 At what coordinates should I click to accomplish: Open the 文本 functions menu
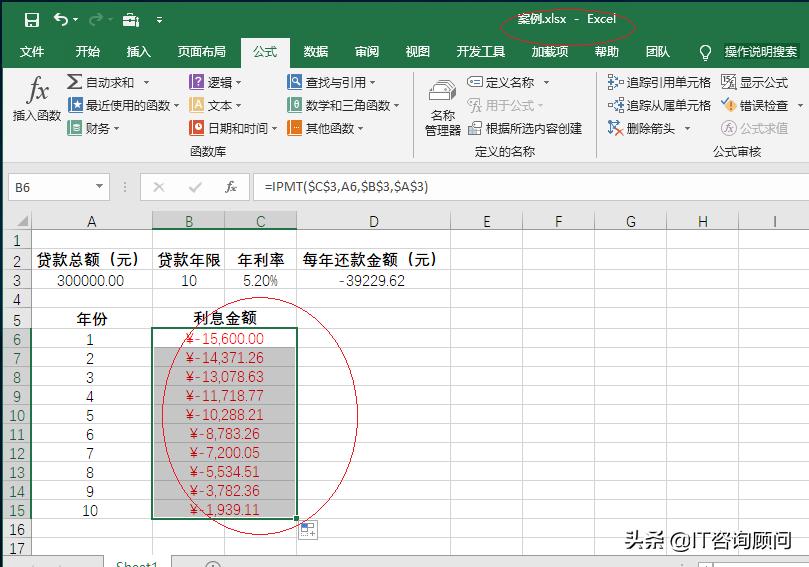215,105
